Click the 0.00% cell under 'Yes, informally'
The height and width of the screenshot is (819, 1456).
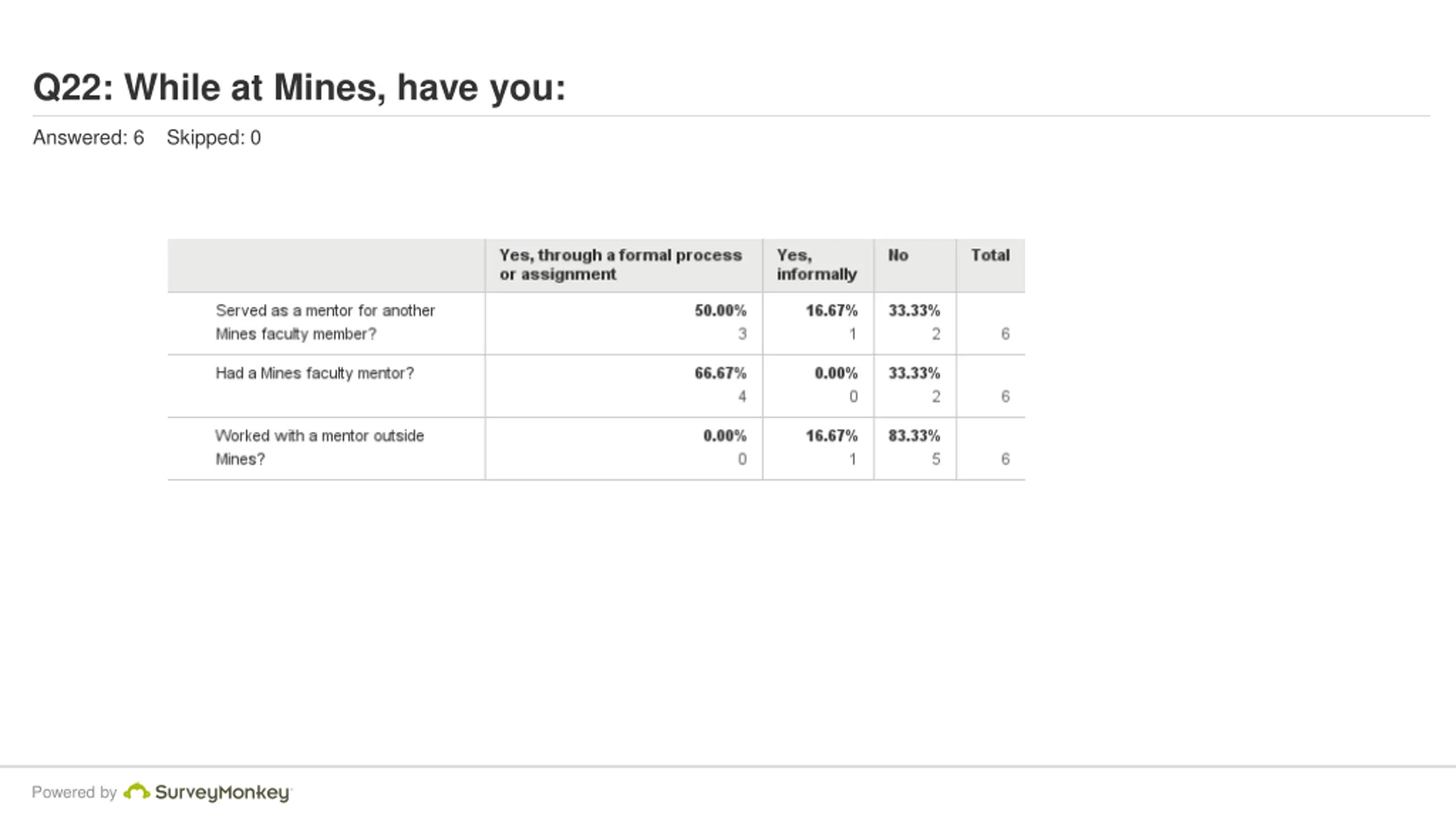tap(835, 373)
